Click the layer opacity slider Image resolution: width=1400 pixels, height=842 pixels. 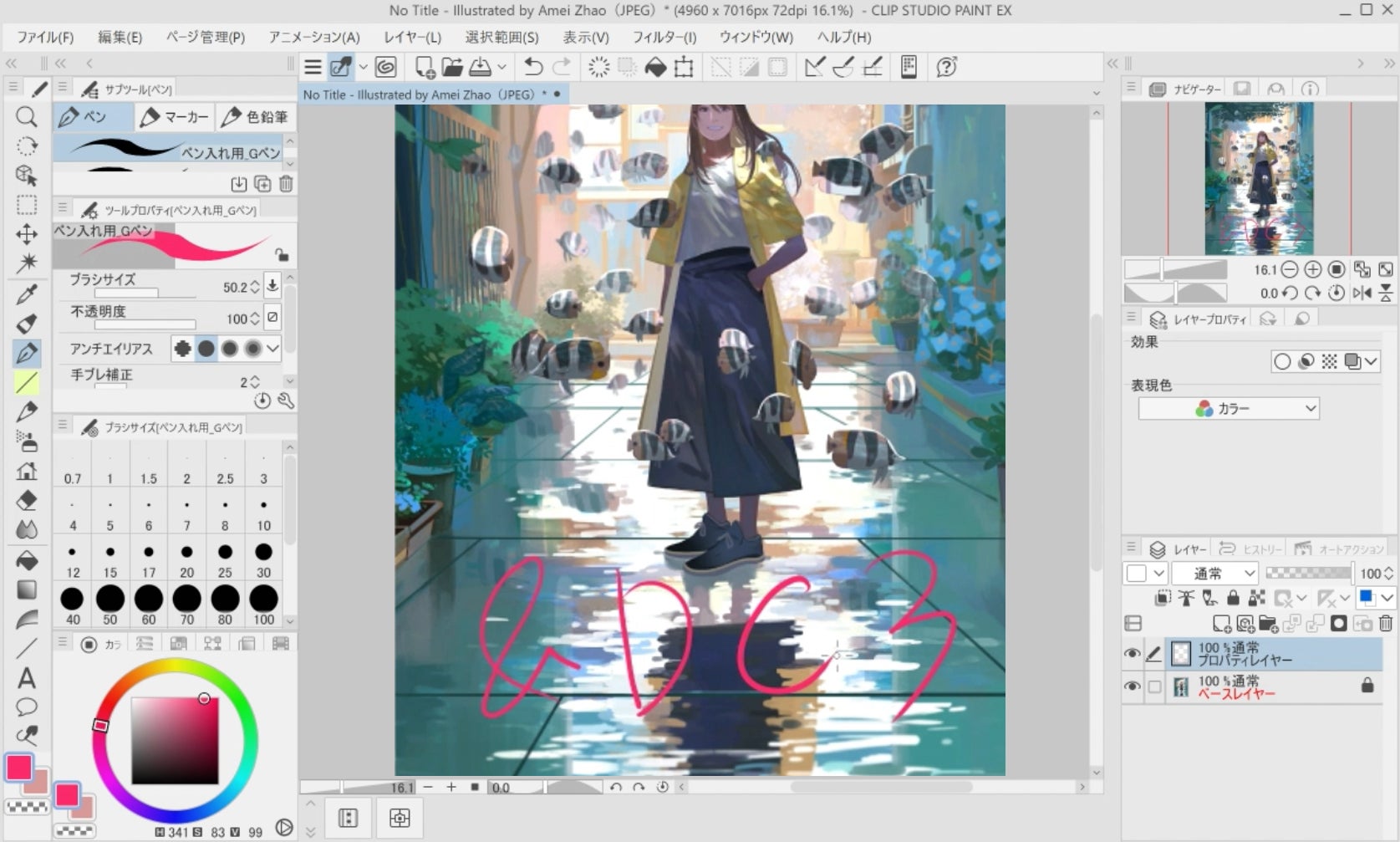(1308, 574)
